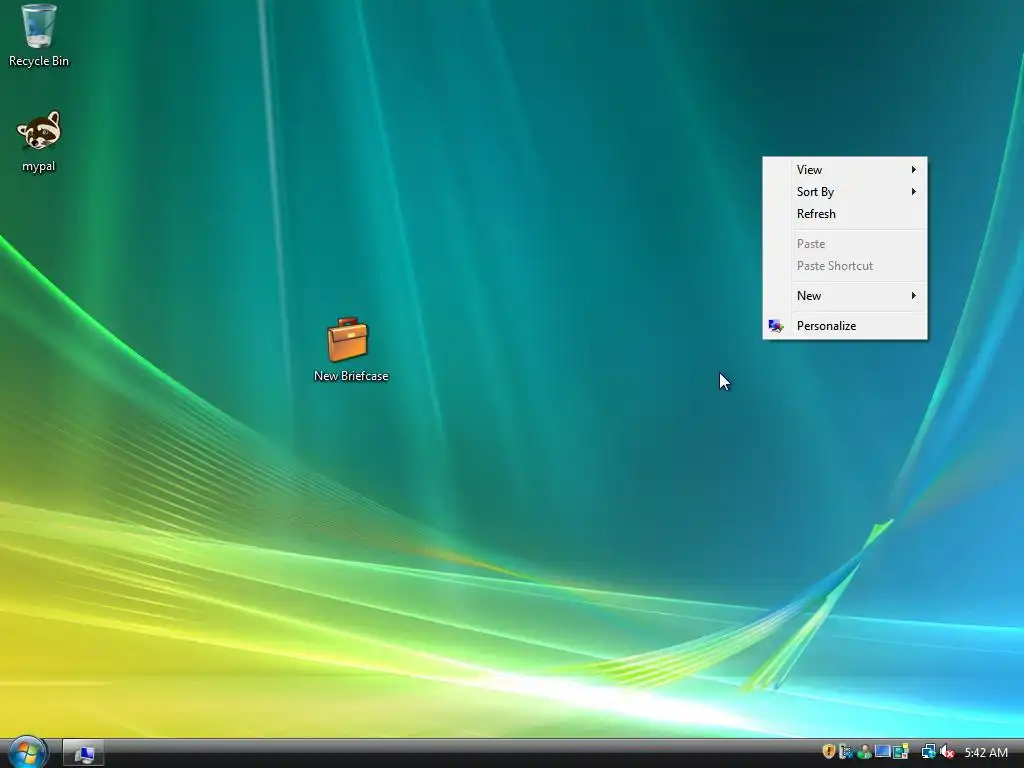Expand the Sort By submenu arrow
This screenshot has width=1024, height=768.
point(914,192)
